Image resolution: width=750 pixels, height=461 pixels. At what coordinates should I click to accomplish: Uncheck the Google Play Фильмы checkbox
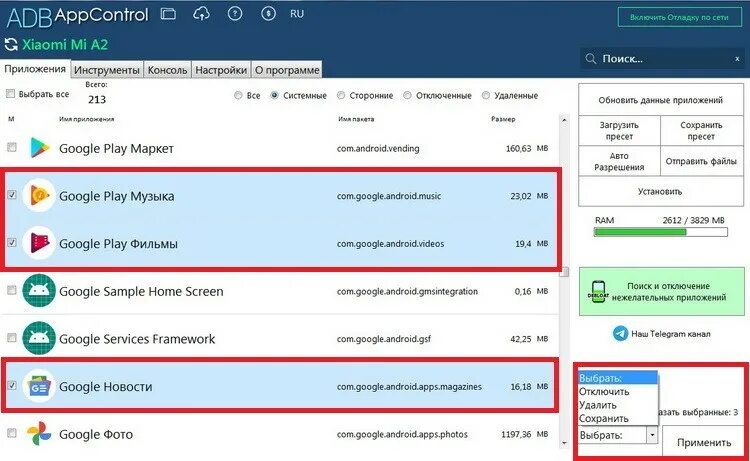click(11, 242)
